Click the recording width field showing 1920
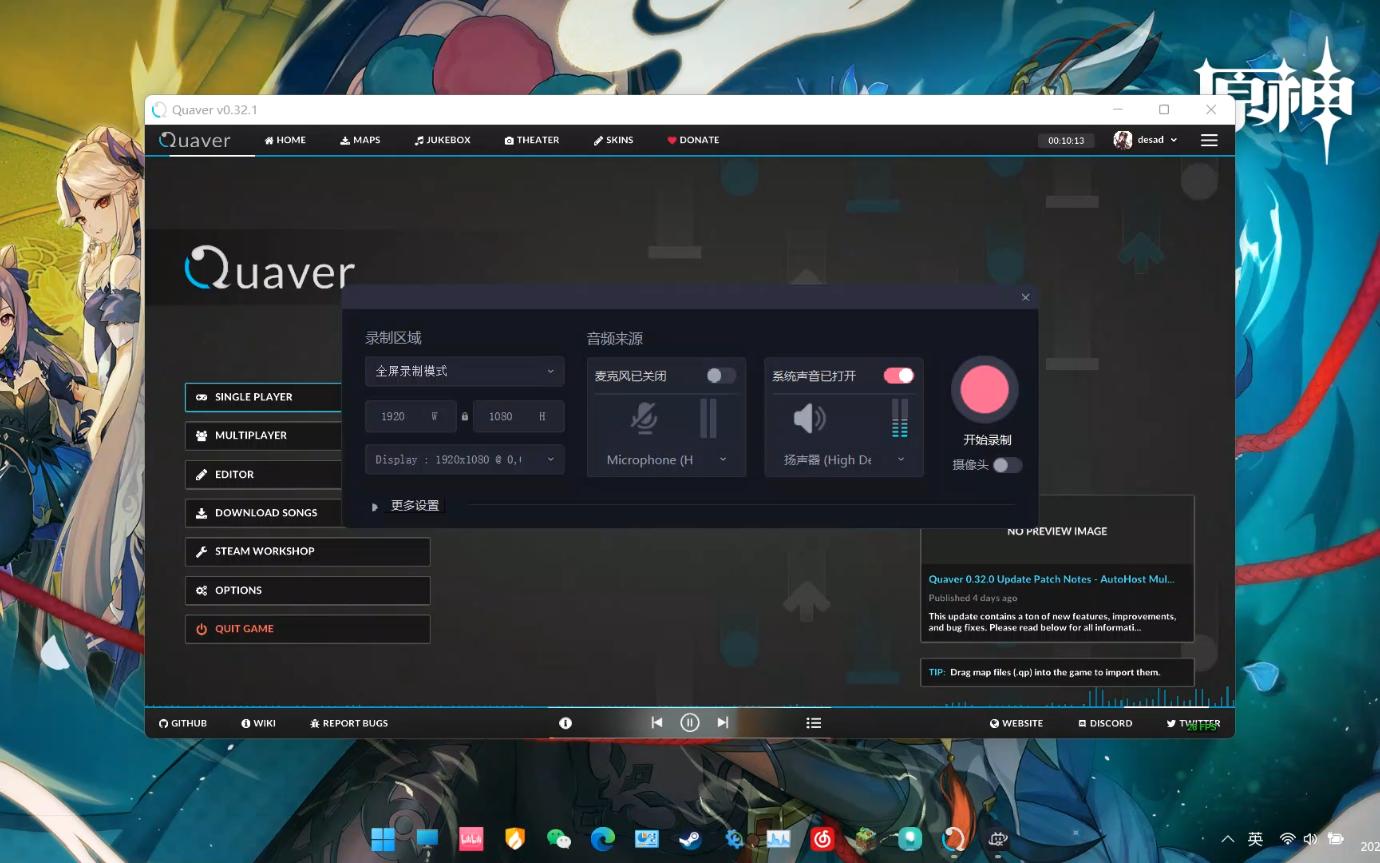Screen dimensions: 1380x863 click(410, 417)
